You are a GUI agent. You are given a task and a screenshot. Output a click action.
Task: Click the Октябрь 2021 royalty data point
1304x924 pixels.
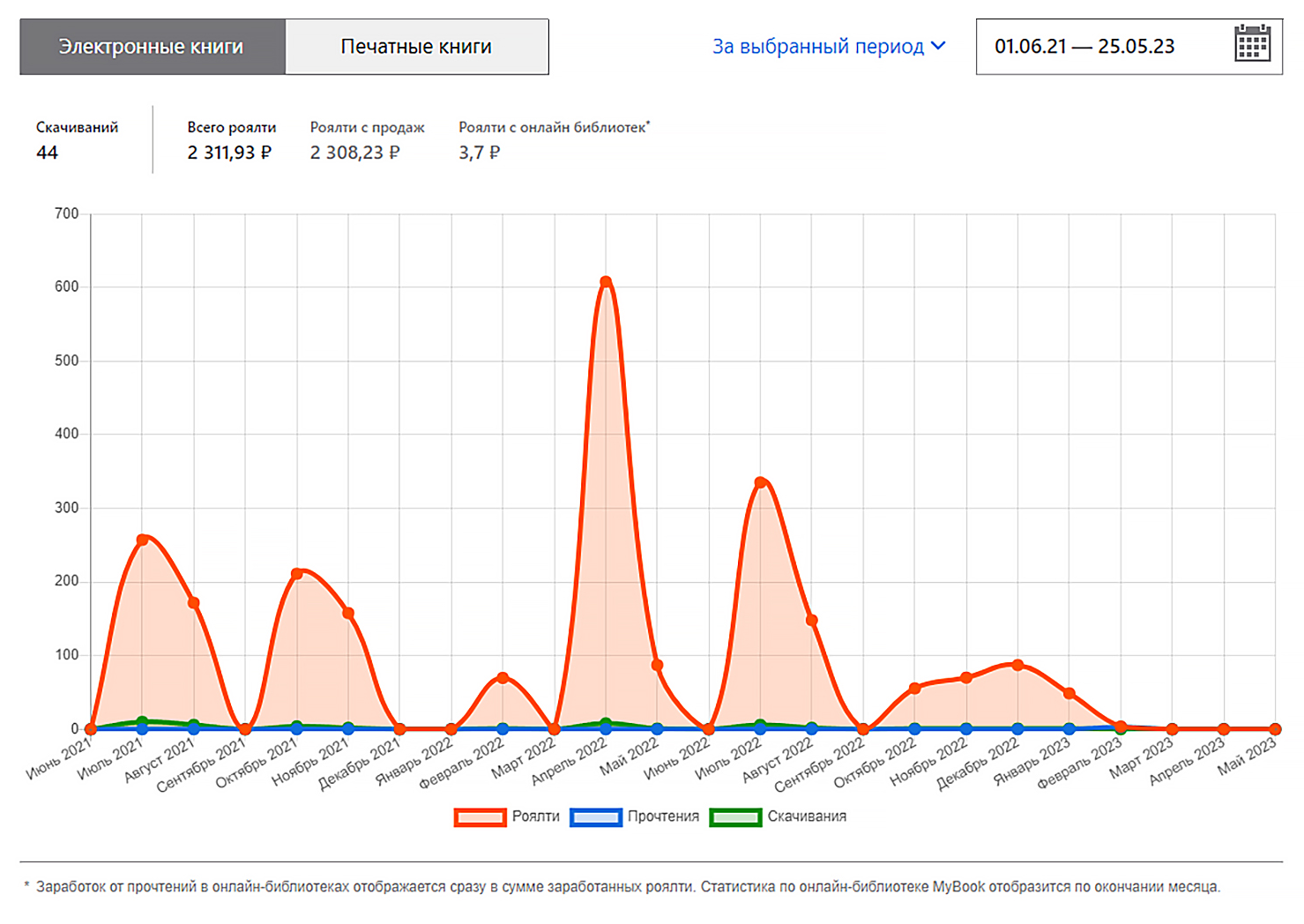pos(297,574)
